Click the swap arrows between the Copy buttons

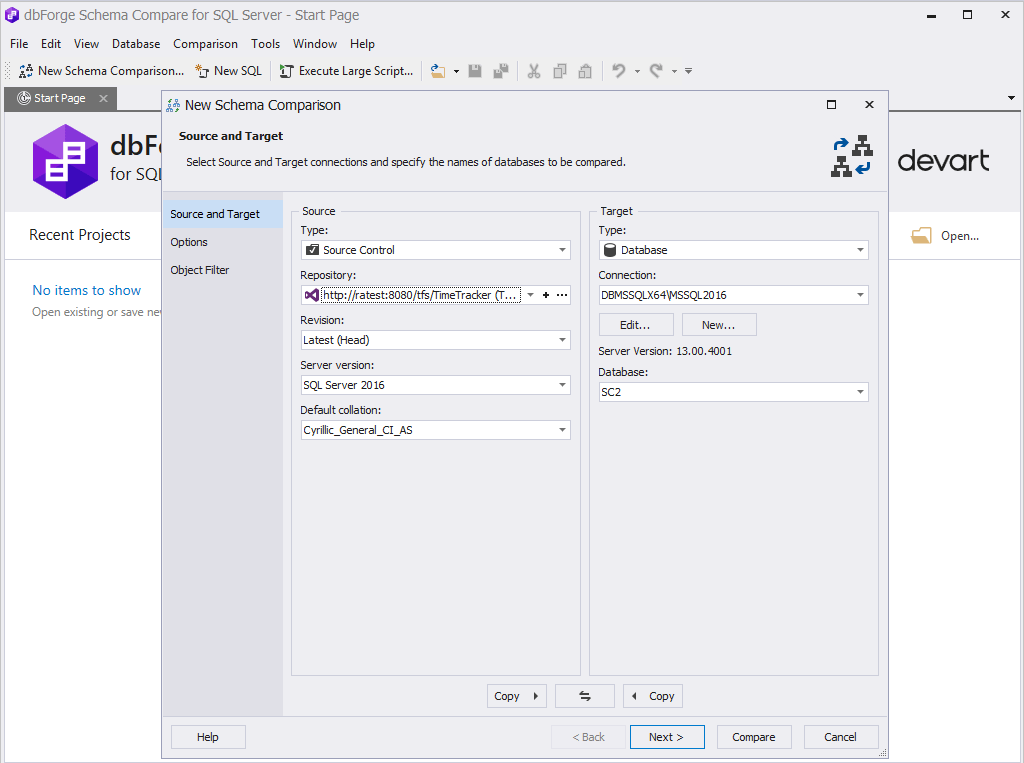point(584,696)
